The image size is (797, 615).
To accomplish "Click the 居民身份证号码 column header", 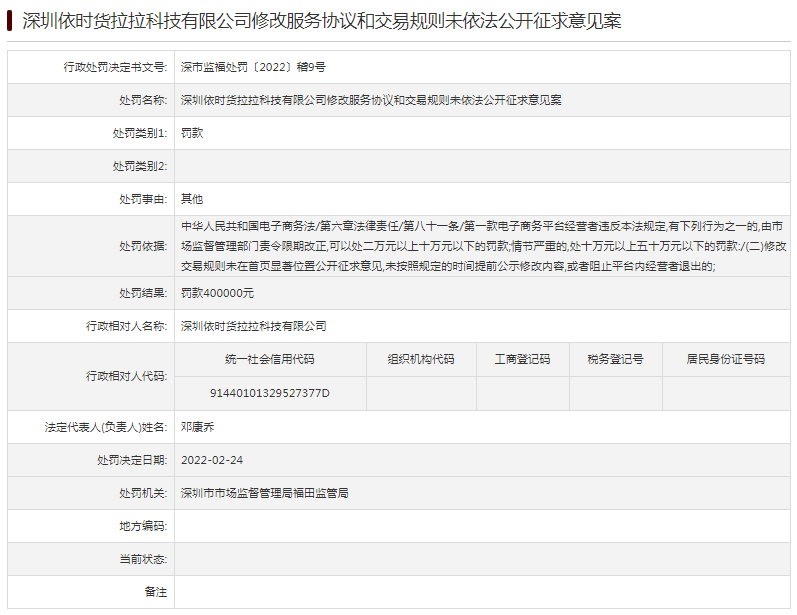I will [x=726, y=359].
